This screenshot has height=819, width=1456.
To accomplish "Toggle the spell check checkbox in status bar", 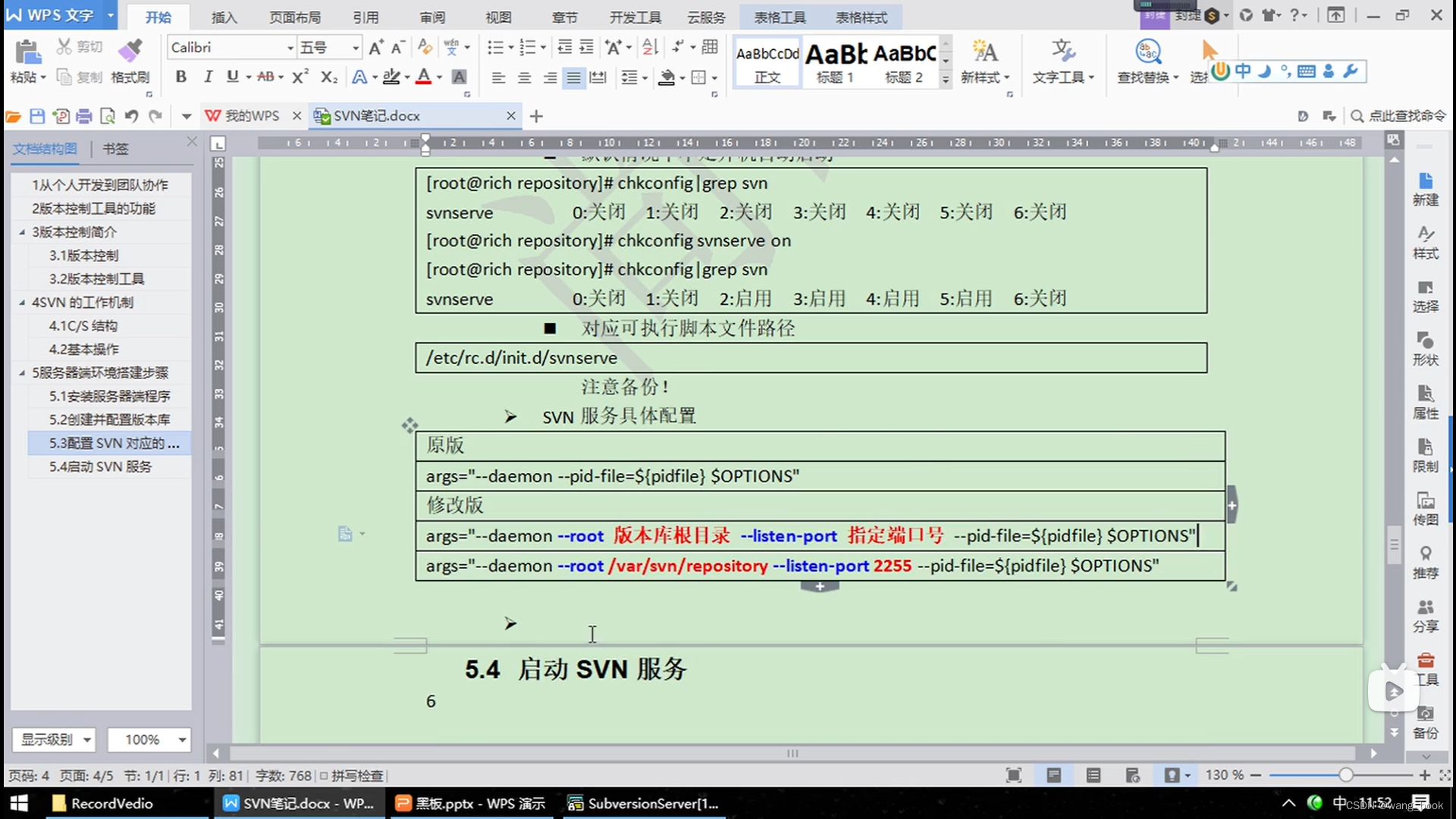I will click(x=324, y=776).
